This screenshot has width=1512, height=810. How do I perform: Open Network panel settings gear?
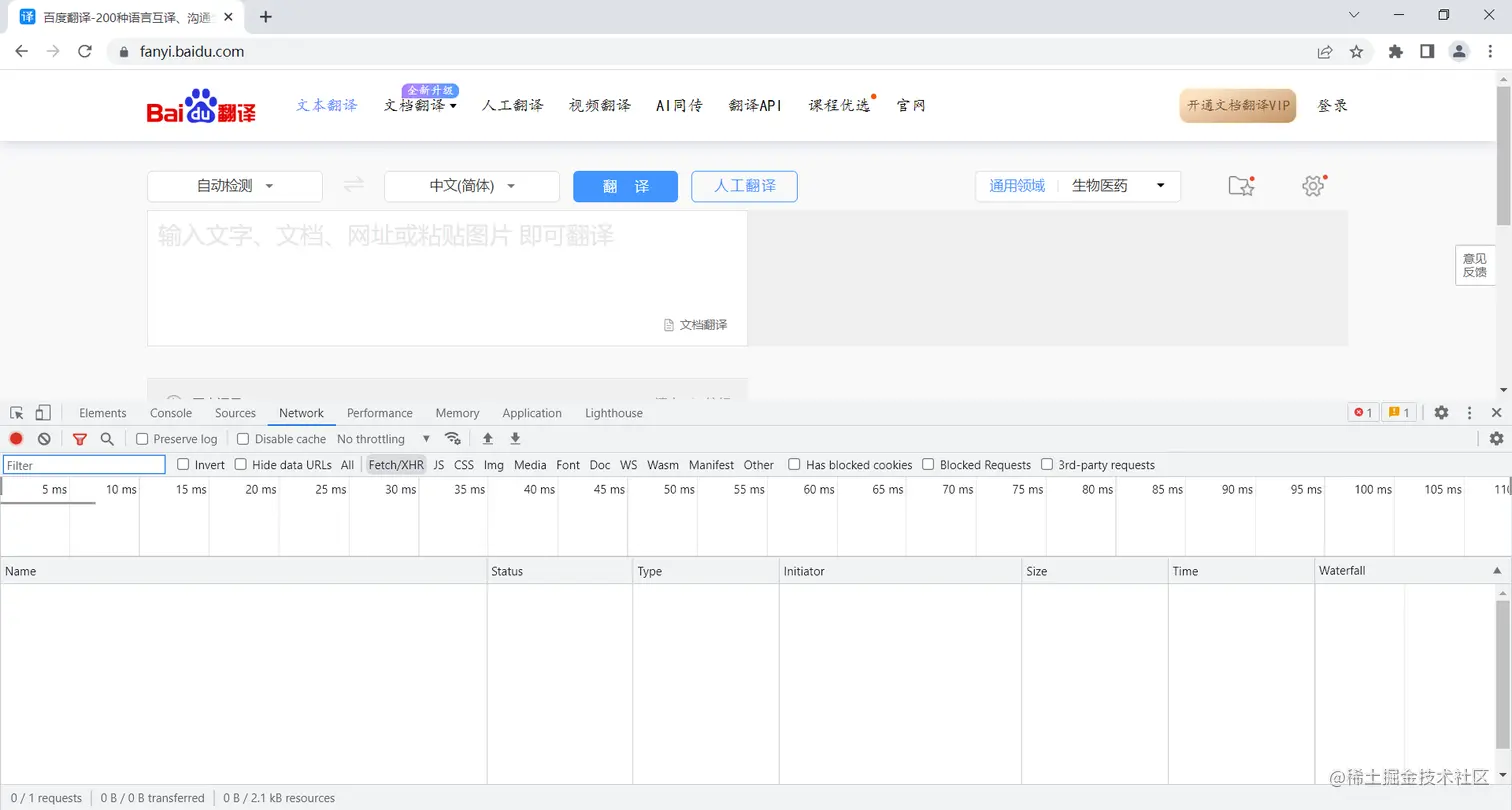(1496, 439)
